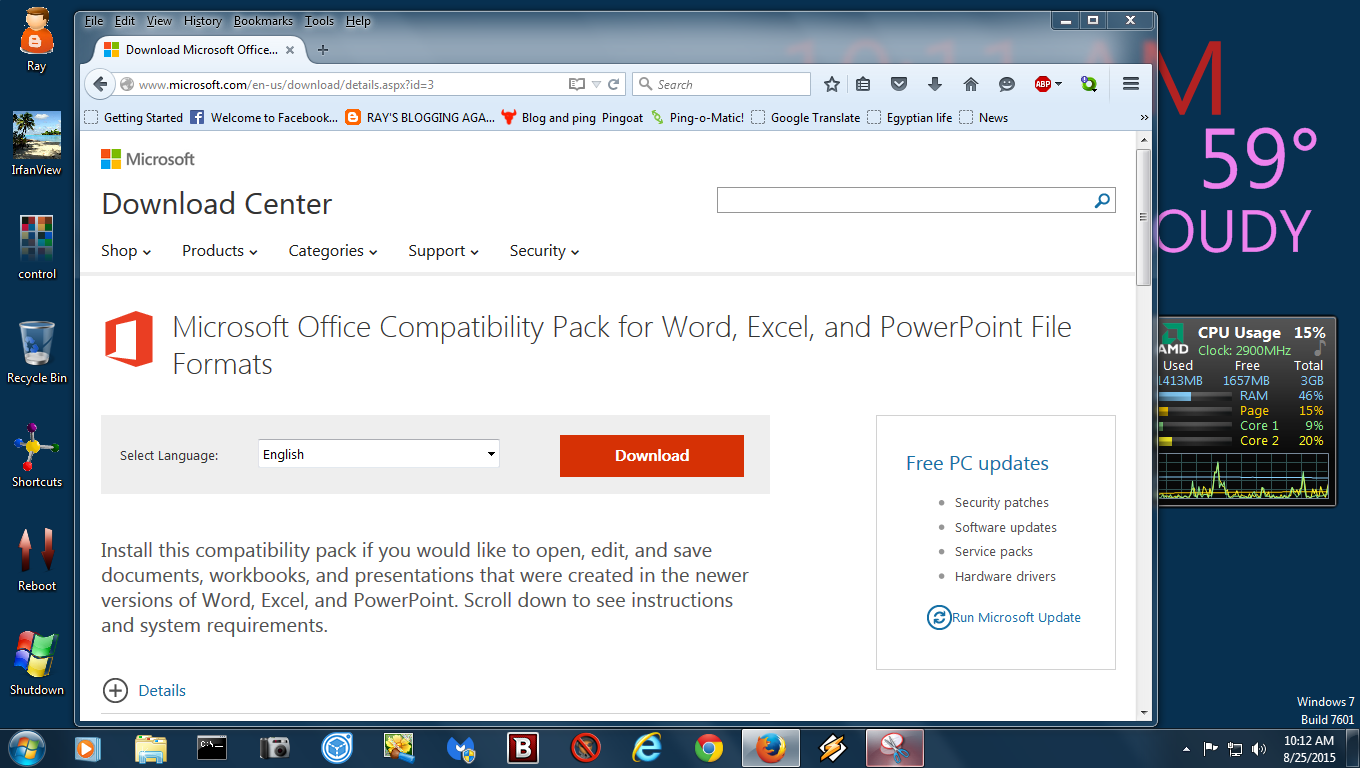
Task: Click the Microsoft logo
Action: pyautogui.click(x=148, y=159)
